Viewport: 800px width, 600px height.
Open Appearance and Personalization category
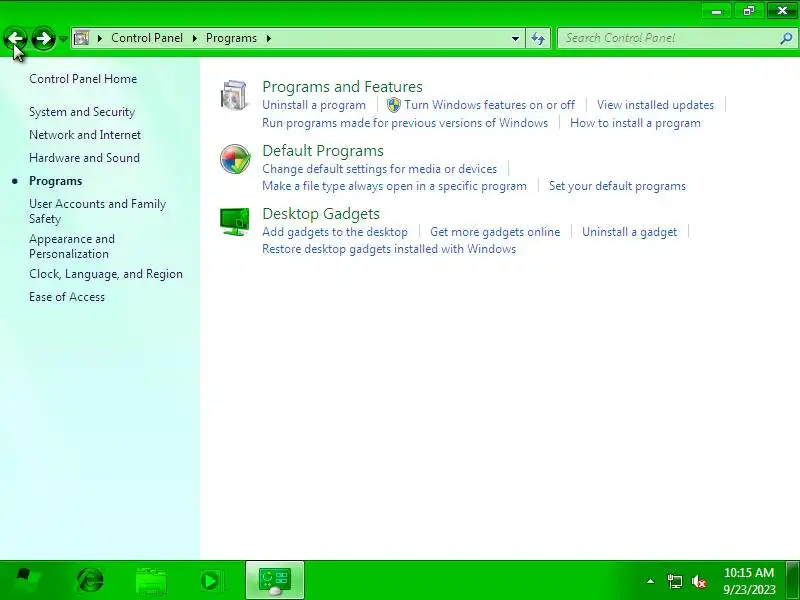pyautogui.click(x=72, y=246)
